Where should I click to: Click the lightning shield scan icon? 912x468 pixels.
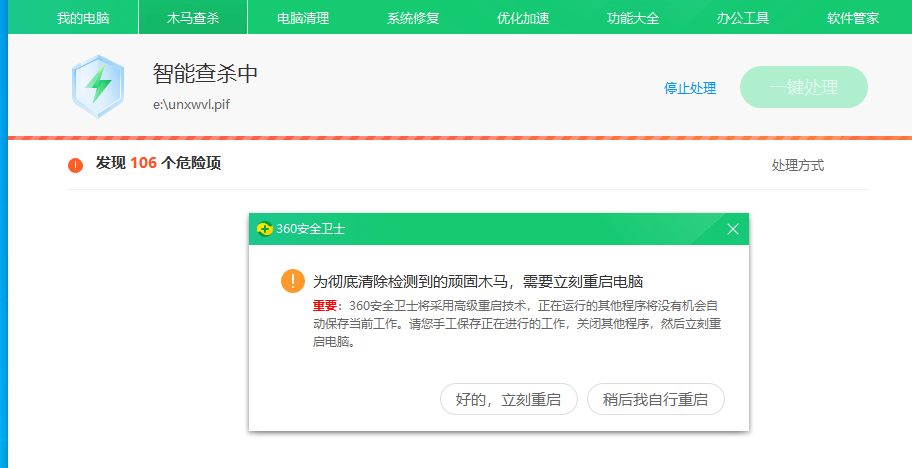click(x=98, y=86)
